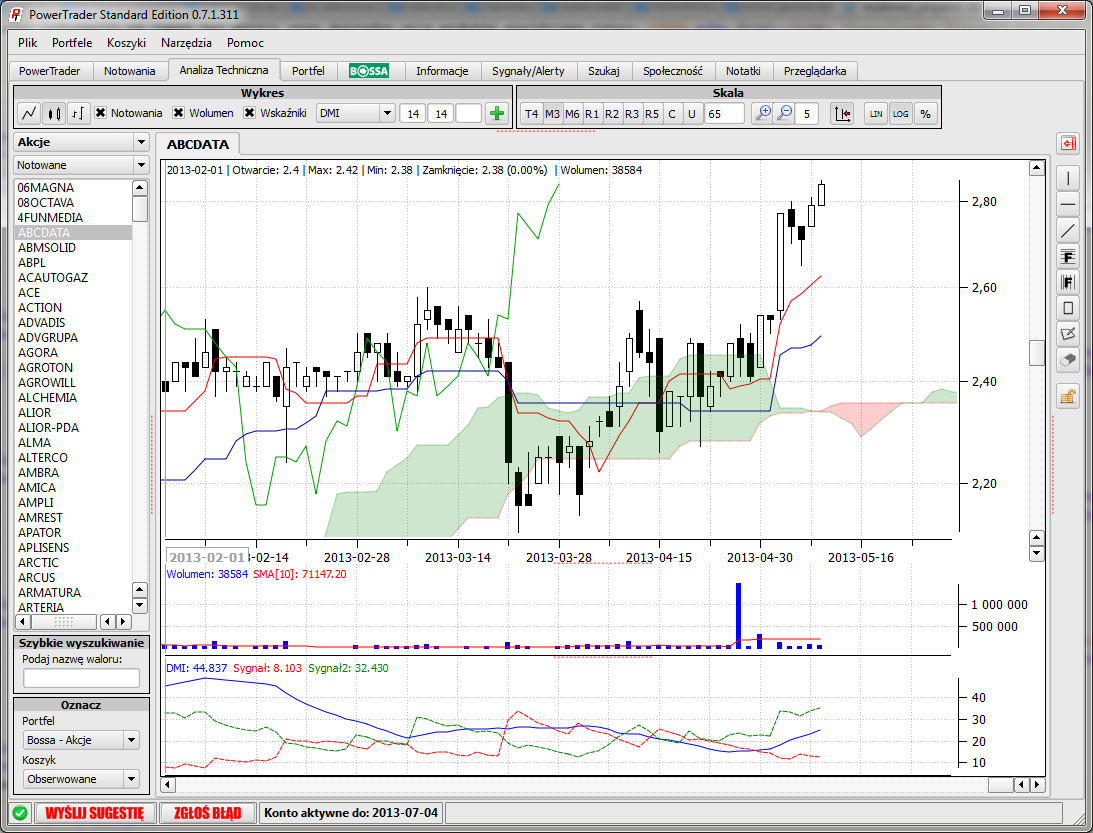
Task: Click the U scale button
Action: click(691, 114)
